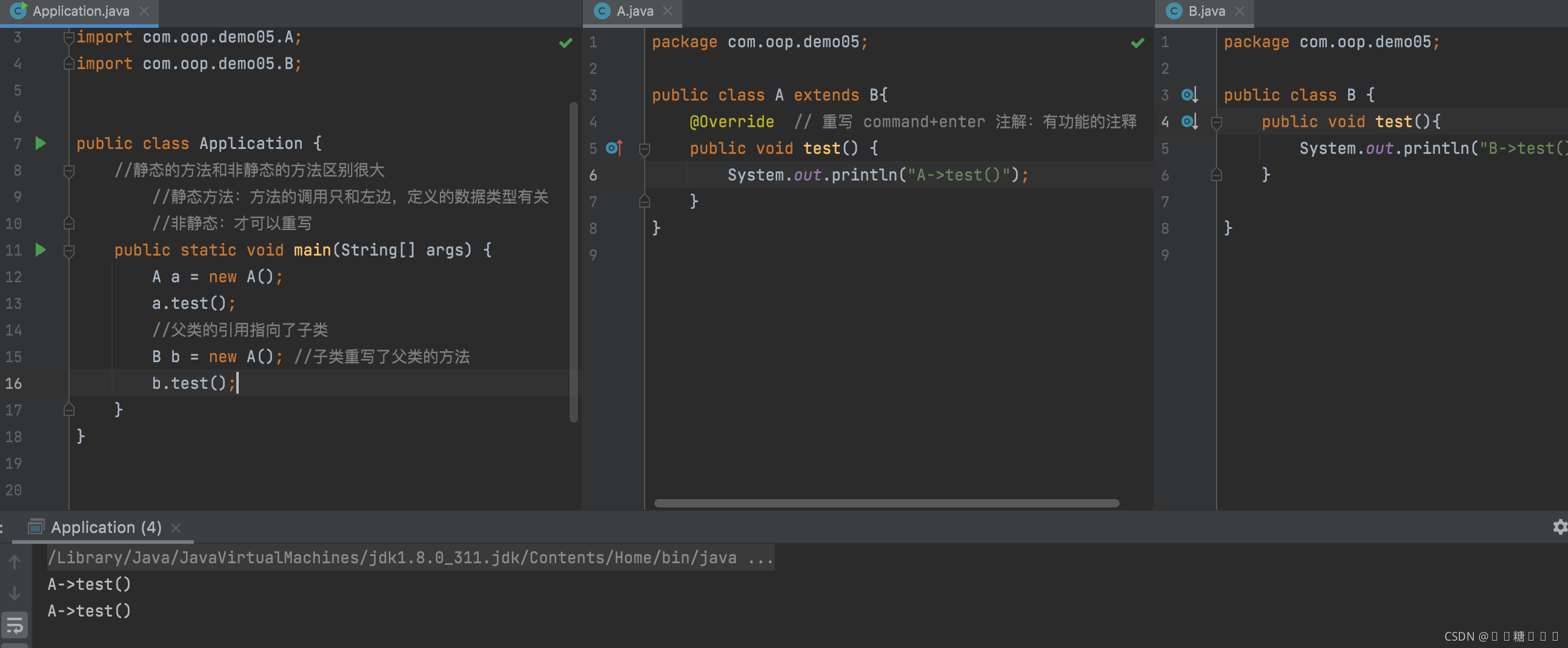Screen dimensions: 1568x648
Task: Click Application.java tab class icon
Action: 18,10
